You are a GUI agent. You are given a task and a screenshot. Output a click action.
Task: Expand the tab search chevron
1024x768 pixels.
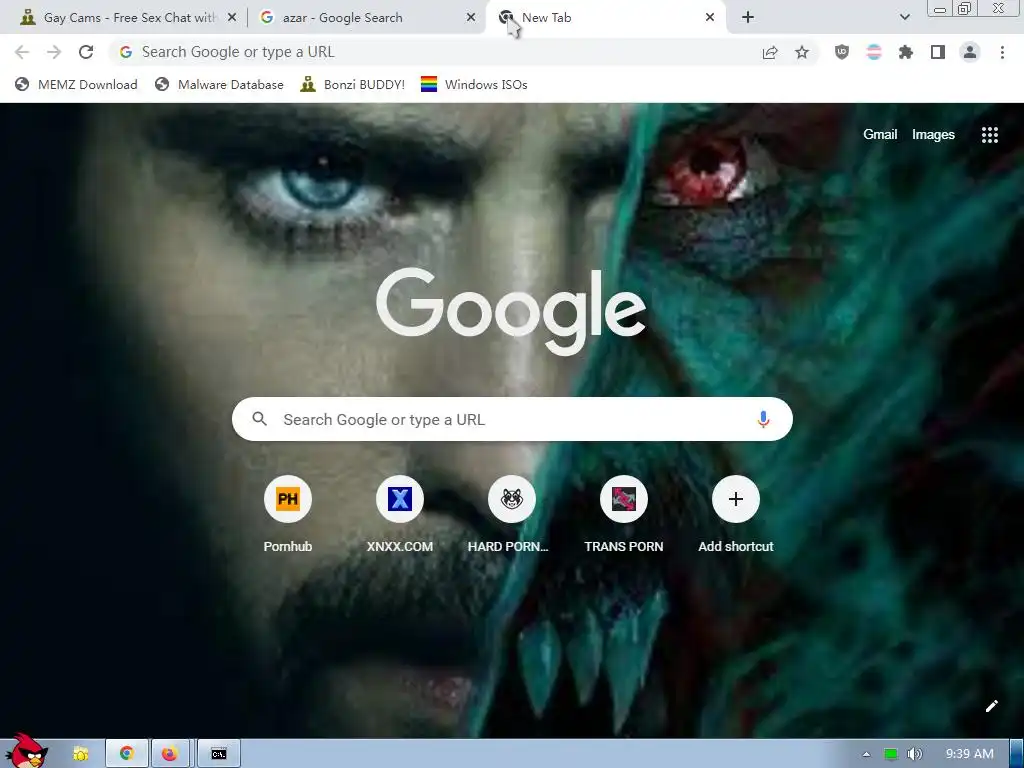tap(904, 17)
